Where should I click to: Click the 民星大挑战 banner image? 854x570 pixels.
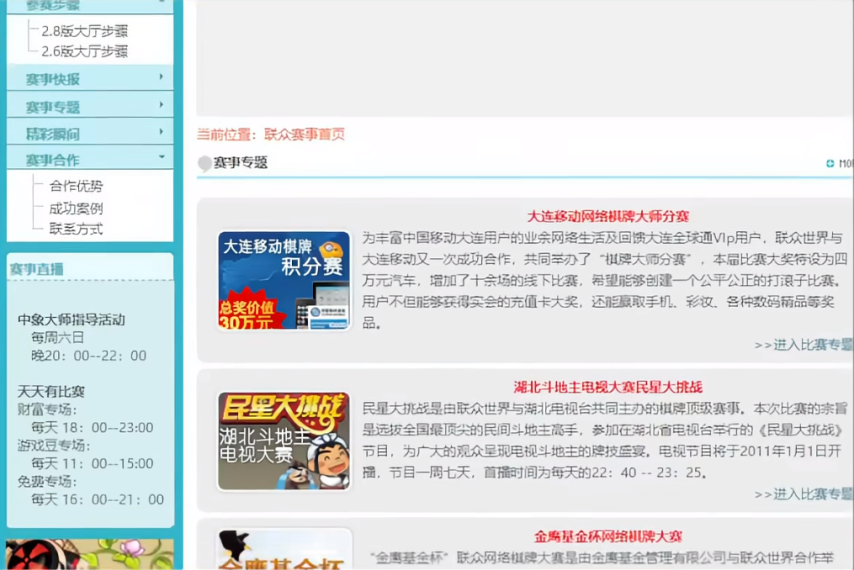coord(284,440)
